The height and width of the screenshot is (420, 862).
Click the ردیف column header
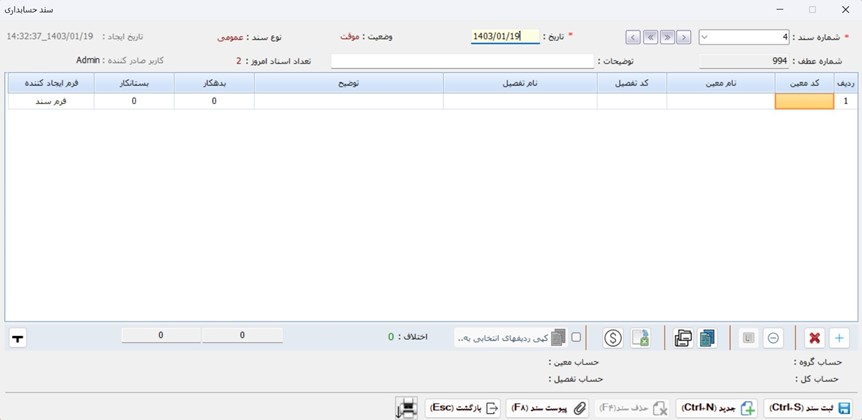(x=845, y=83)
